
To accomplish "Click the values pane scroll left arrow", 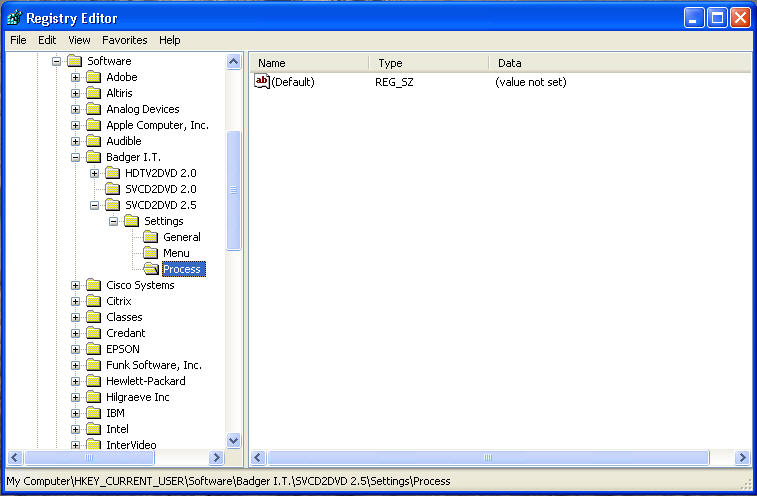I will [x=258, y=457].
